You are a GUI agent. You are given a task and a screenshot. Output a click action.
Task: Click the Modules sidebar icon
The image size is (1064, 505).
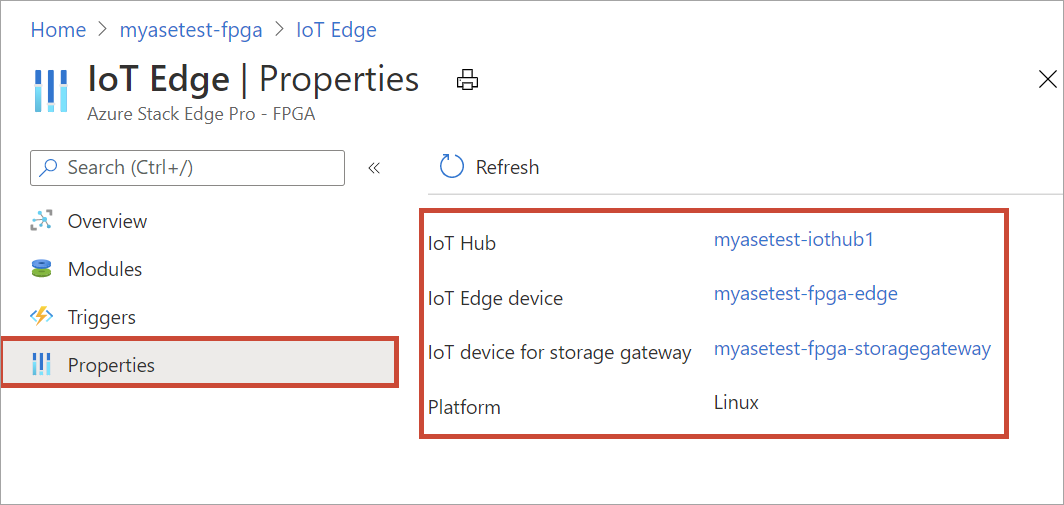(x=41, y=269)
